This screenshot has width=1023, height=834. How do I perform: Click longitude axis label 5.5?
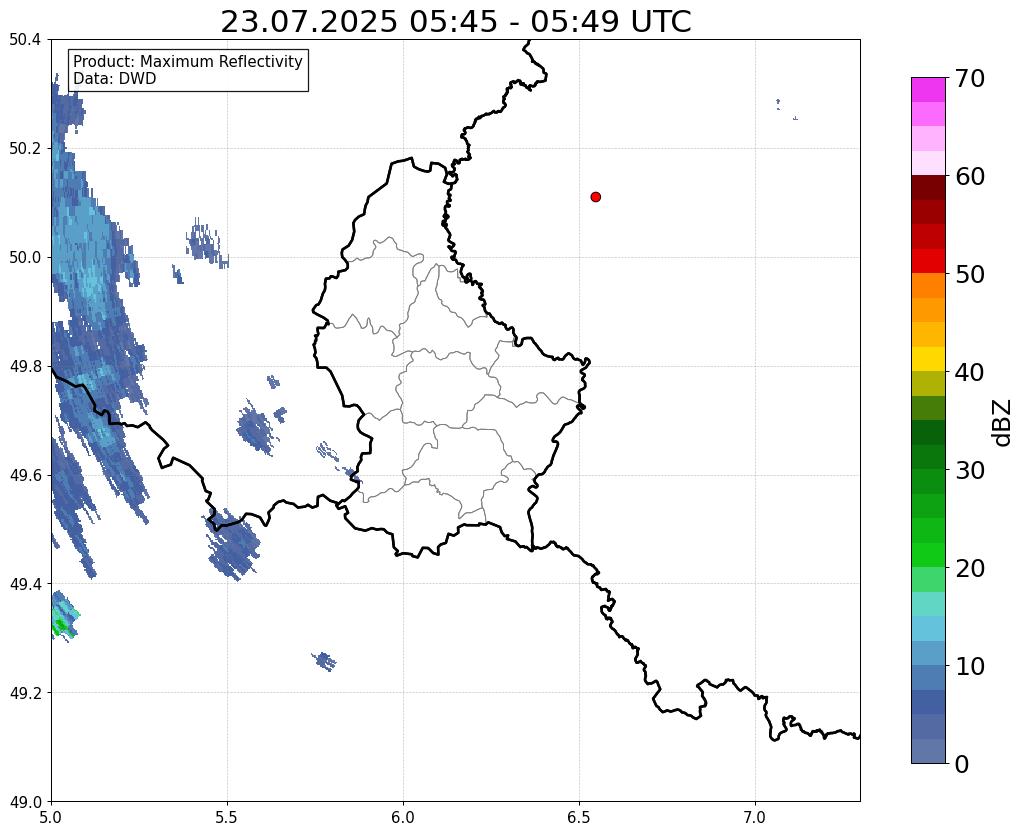227,818
